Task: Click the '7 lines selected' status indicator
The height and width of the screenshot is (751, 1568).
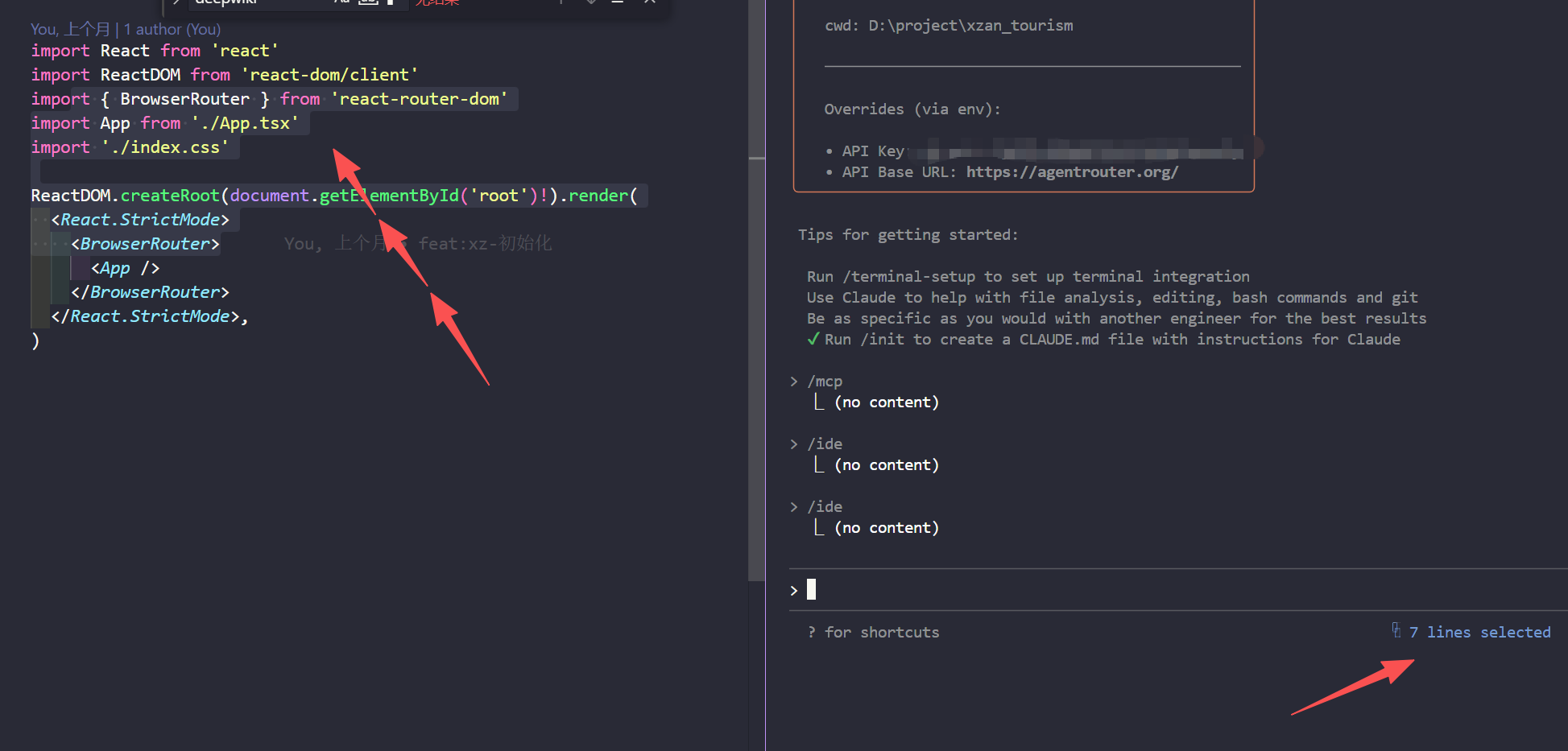Action: (x=1479, y=632)
